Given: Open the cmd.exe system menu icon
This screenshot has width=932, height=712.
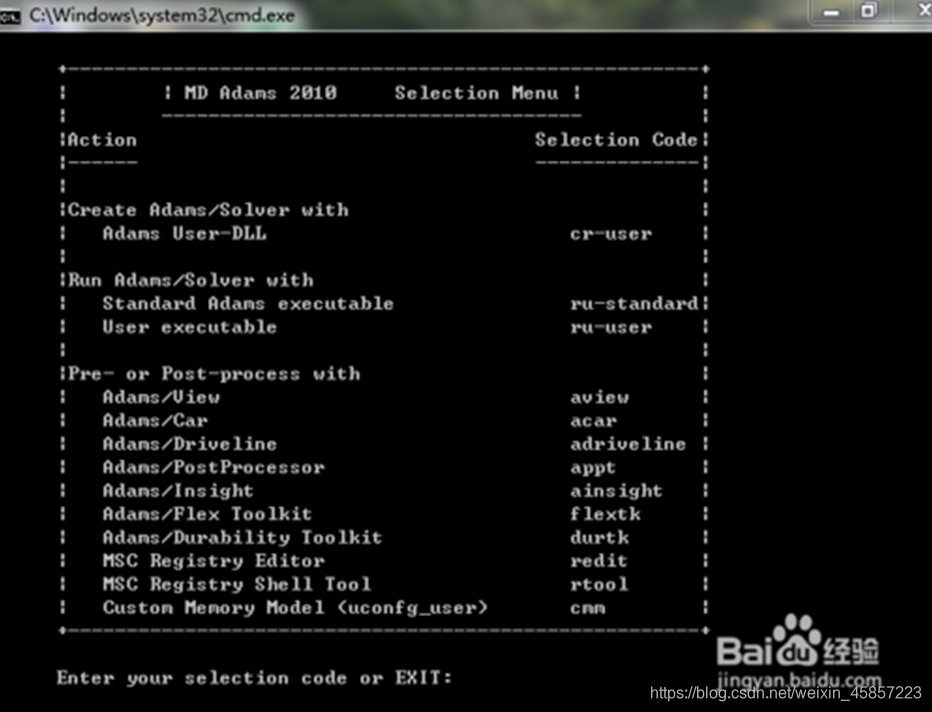Looking at the screenshot, I should pyautogui.click(x=10, y=16).
